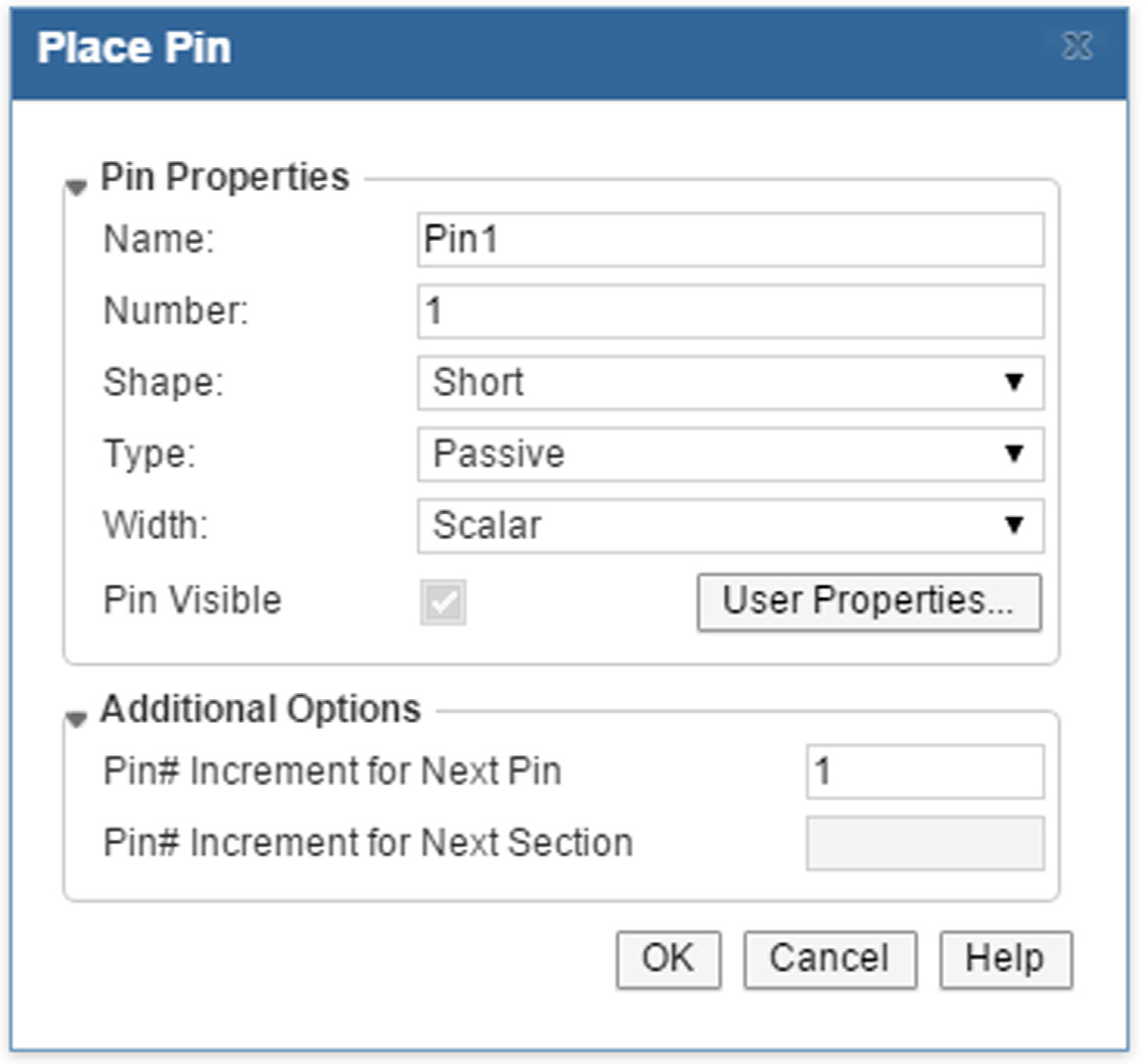
Task: Collapse the Pin Properties section triangle
Action: click(x=77, y=186)
